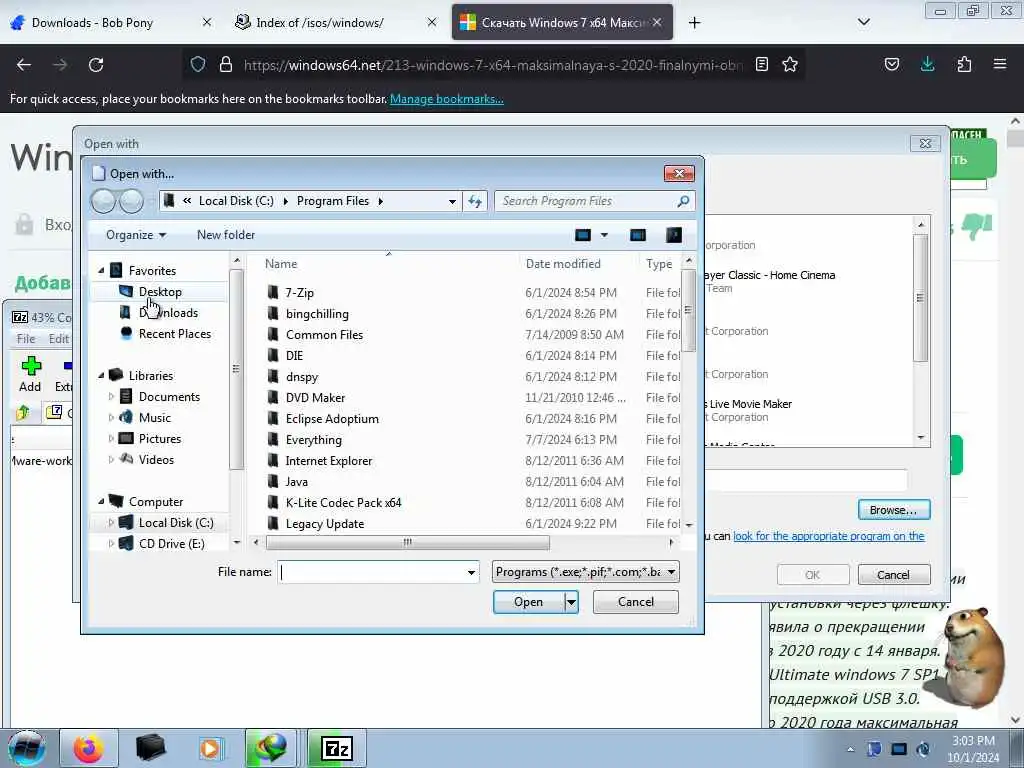Expand the Documents library node
Screen dimensions: 1024x768
tap(111, 396)
